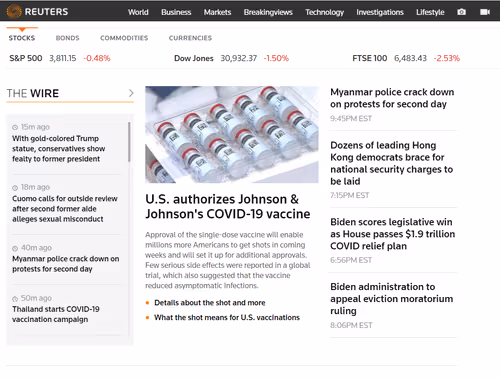Open Breakingviews in the nav bar

tap(268, 12)
